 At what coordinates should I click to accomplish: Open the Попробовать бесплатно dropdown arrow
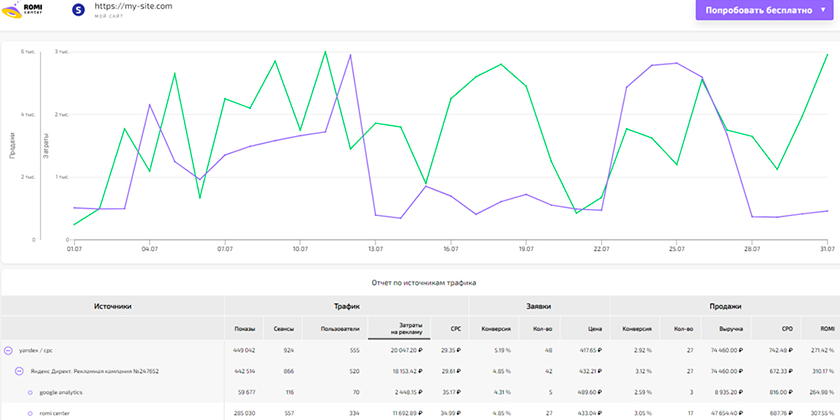(x=823, y=10)
